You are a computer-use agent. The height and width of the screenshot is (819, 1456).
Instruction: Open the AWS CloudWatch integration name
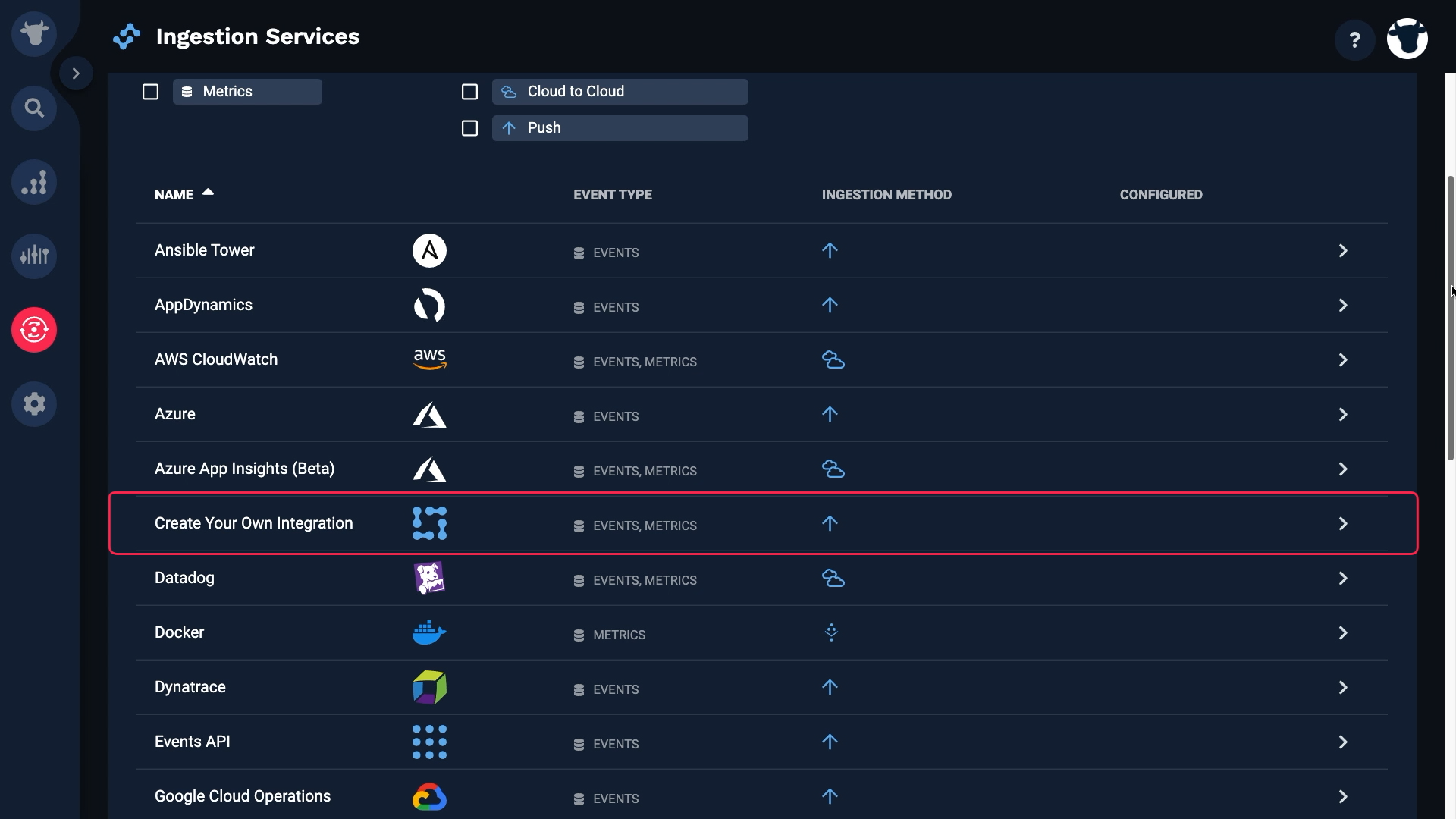pyautogui.click(x=216, y=359)
